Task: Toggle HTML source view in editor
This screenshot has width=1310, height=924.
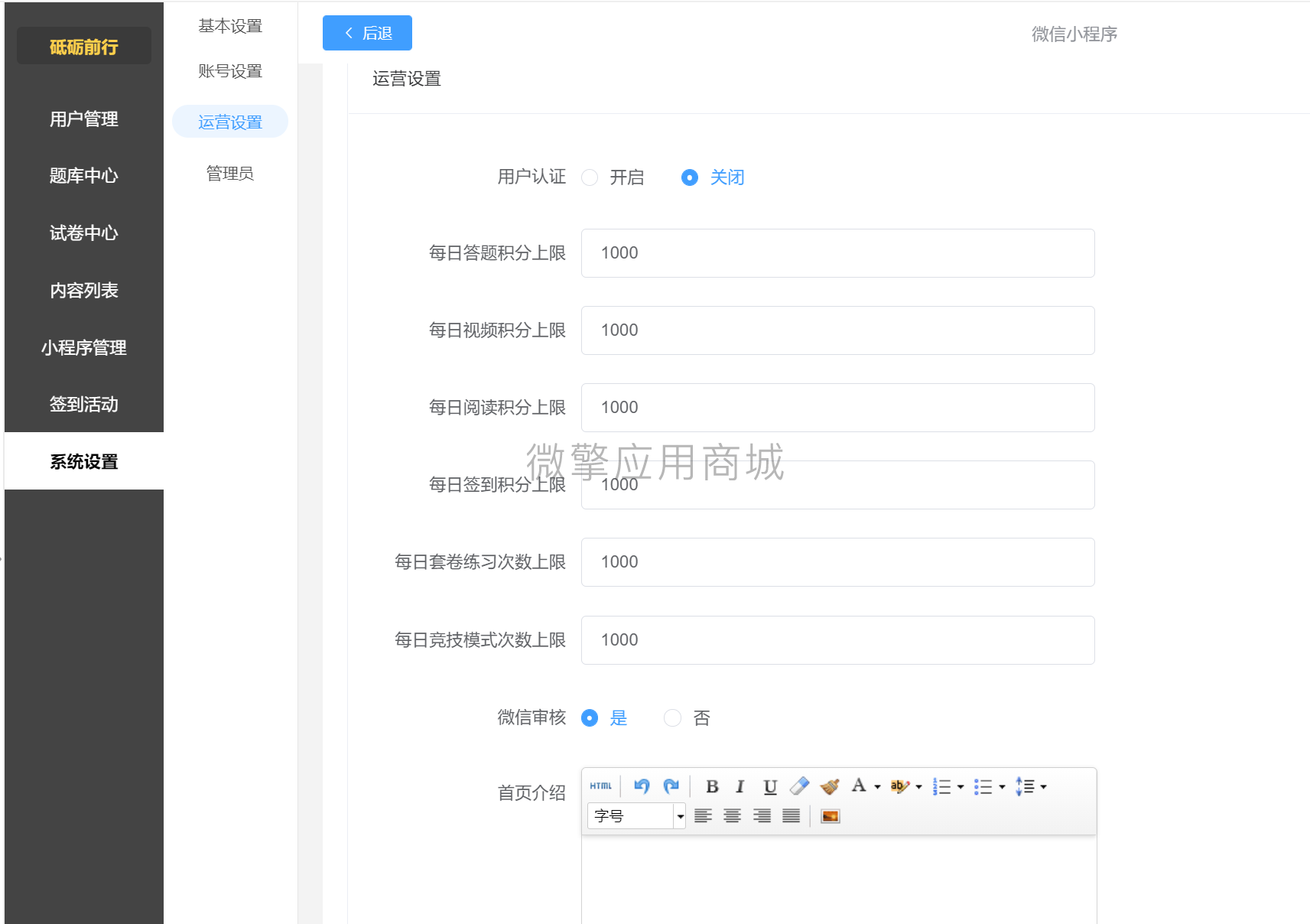Action: [601, 786]
